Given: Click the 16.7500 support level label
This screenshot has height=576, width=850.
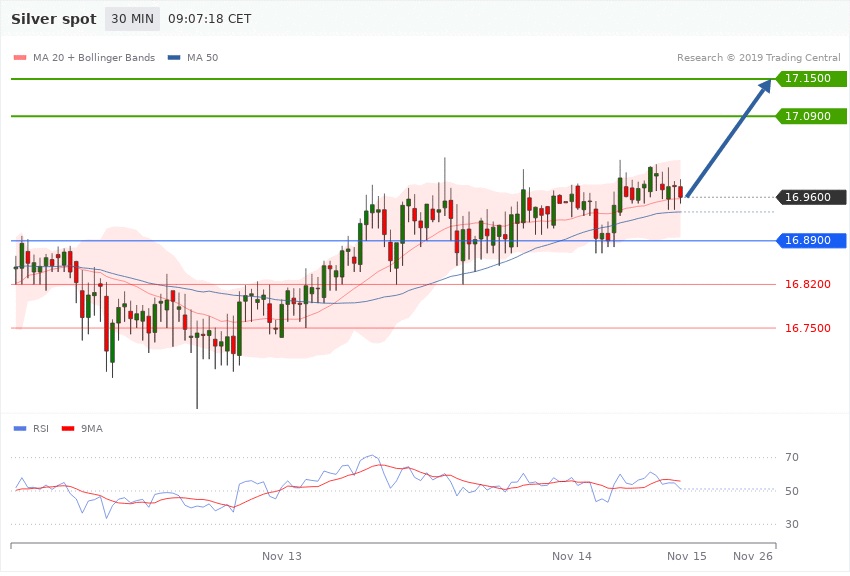Looking at the screenshot, I should pyautogui.click(x=807, y=328).
